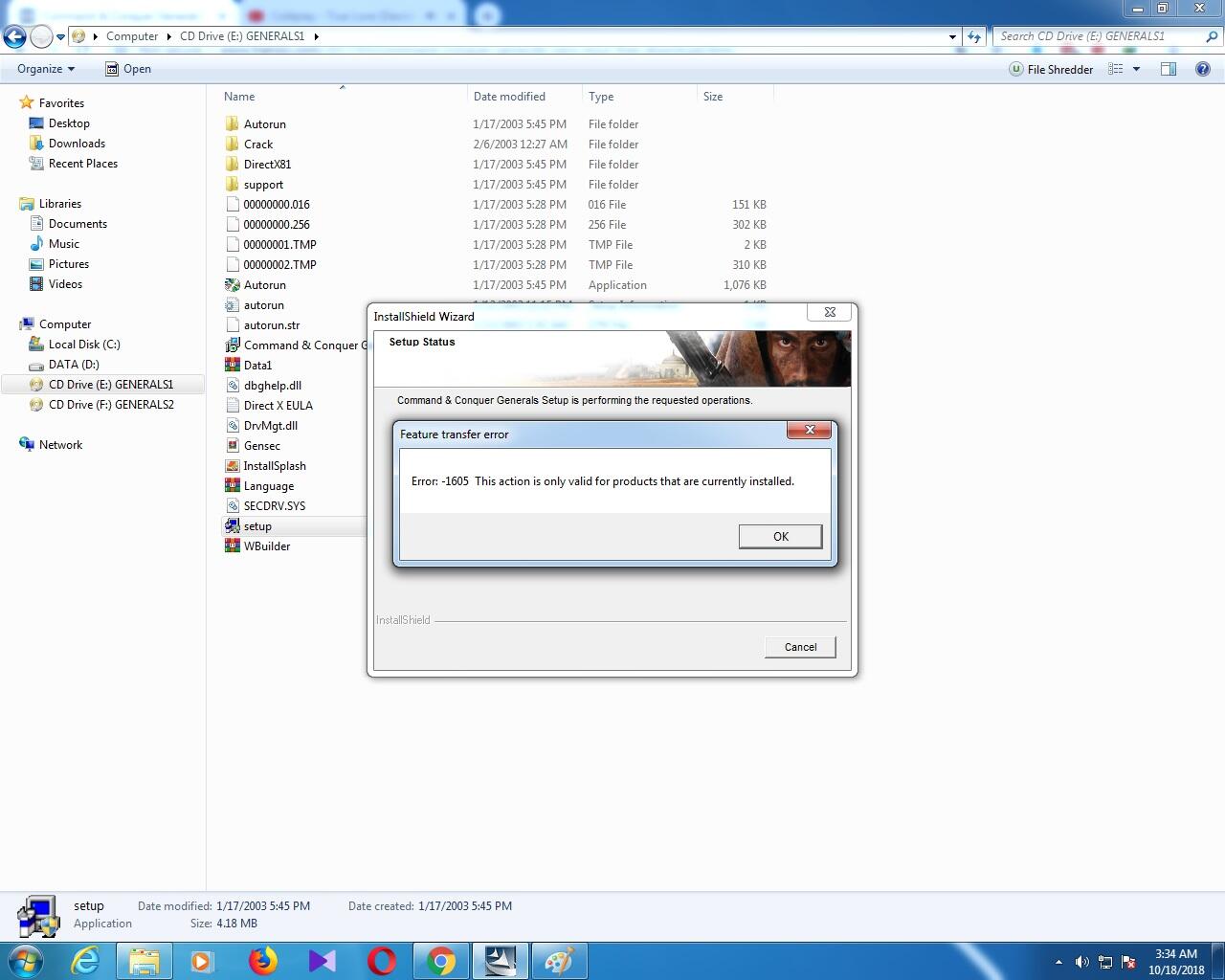
Task: Toggle the preview pane
Action: point(1168,69)
